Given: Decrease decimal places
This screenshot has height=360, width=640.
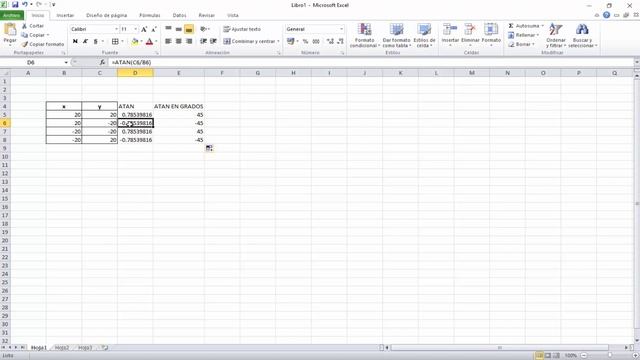Looking at the screenshot, I should tap(340, 41).
